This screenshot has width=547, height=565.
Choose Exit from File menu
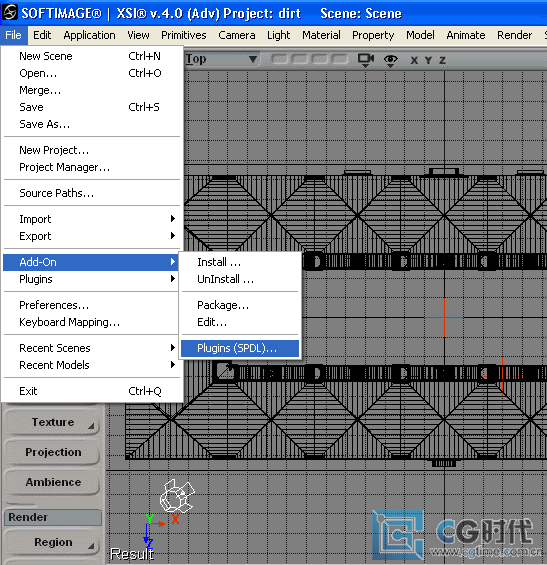click(92, 391)
